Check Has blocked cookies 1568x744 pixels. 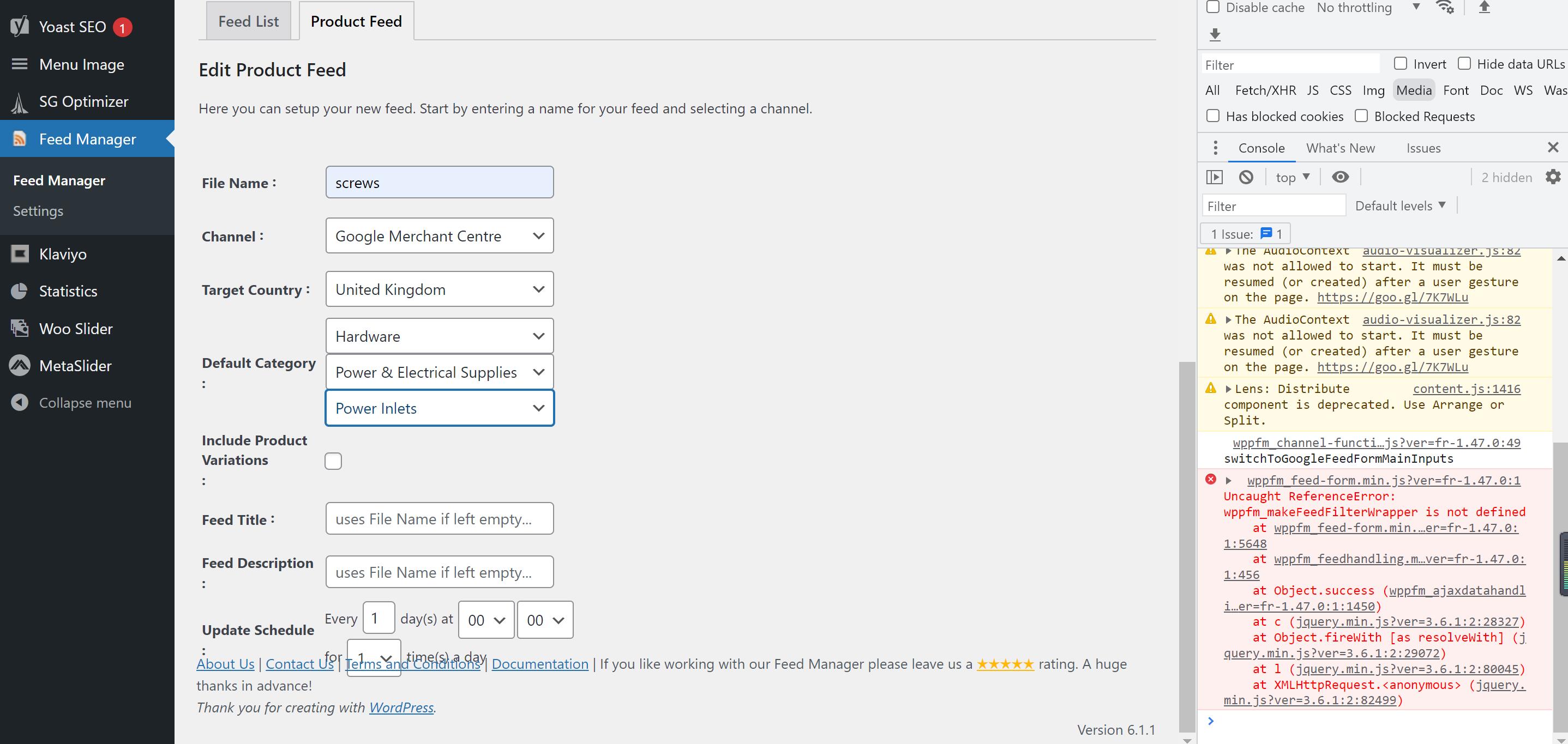tap(1213, 116)
